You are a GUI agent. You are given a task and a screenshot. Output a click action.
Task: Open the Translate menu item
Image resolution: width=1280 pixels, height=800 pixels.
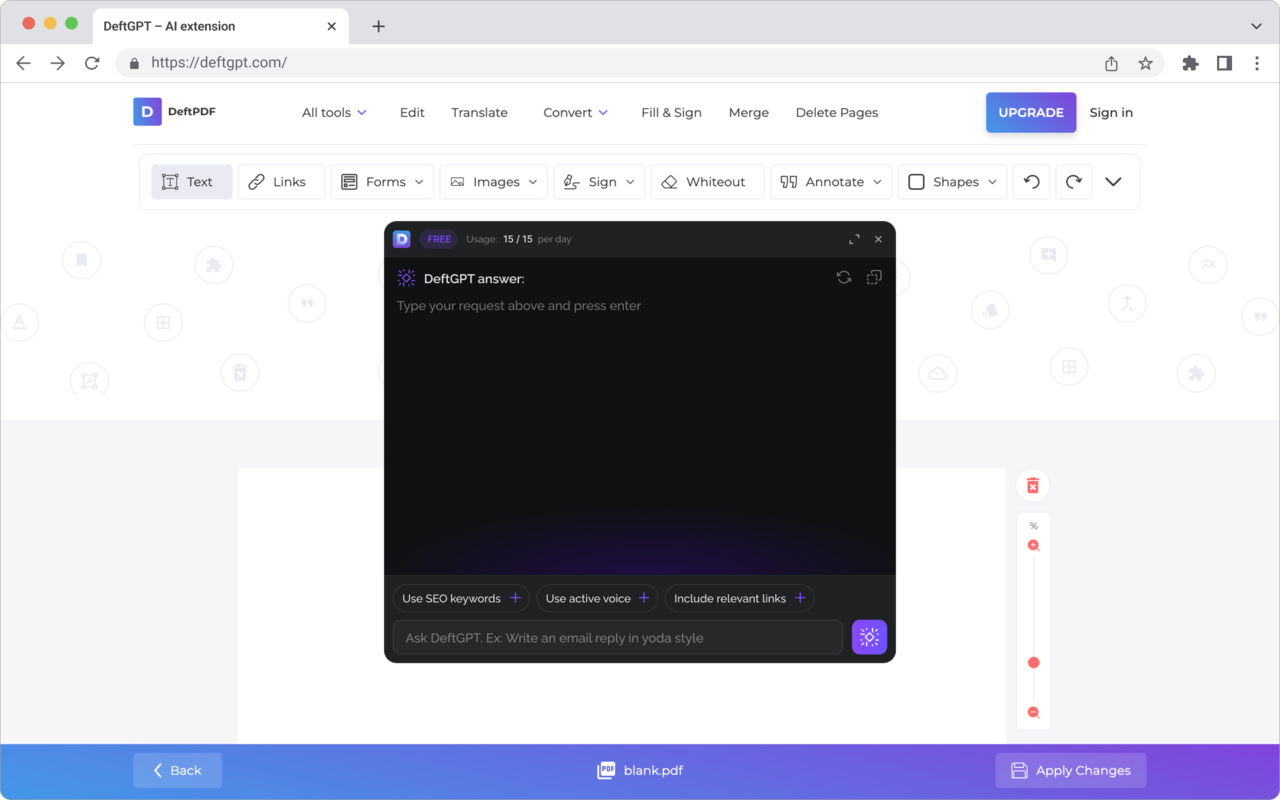pos(479,113)
